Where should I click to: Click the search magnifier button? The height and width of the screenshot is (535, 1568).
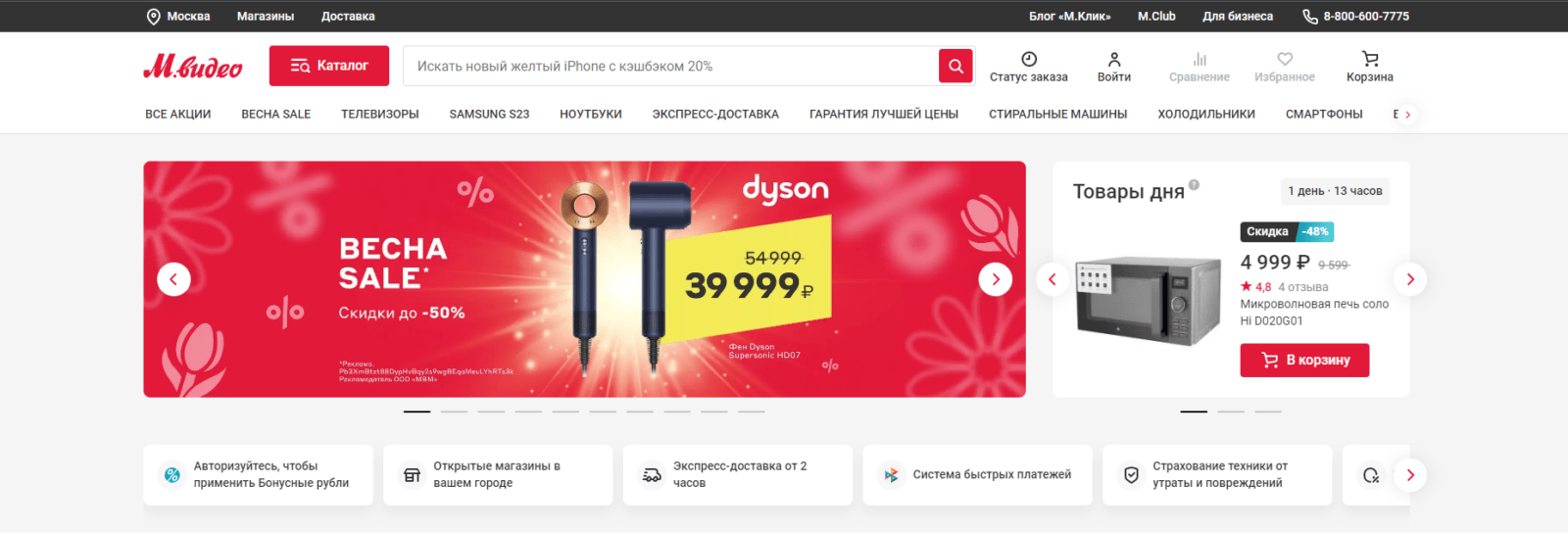tap(955, 66)
